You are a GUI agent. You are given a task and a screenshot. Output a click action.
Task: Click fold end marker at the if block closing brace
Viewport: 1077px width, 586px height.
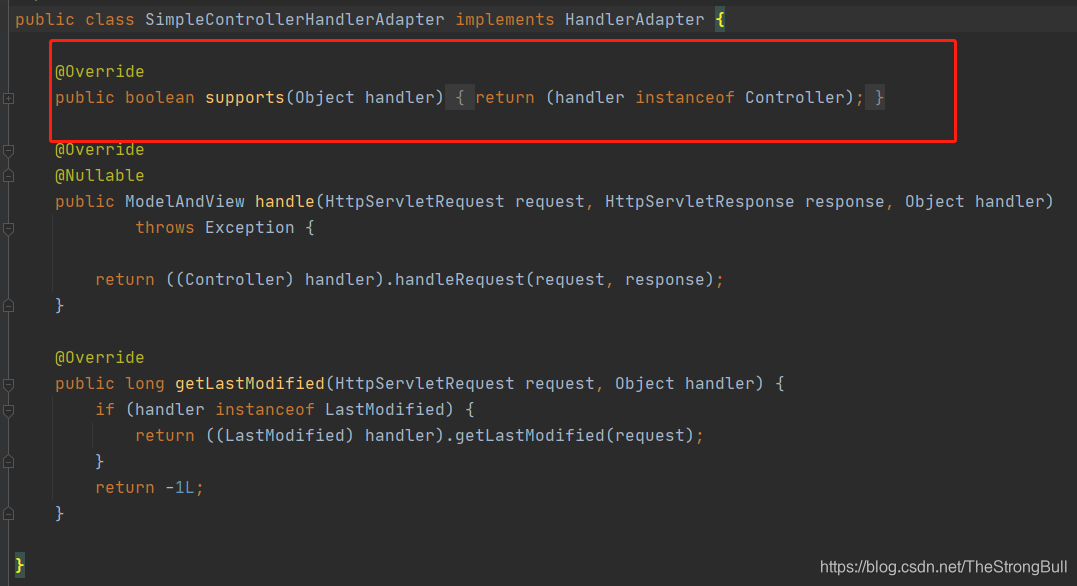point(8,462)
